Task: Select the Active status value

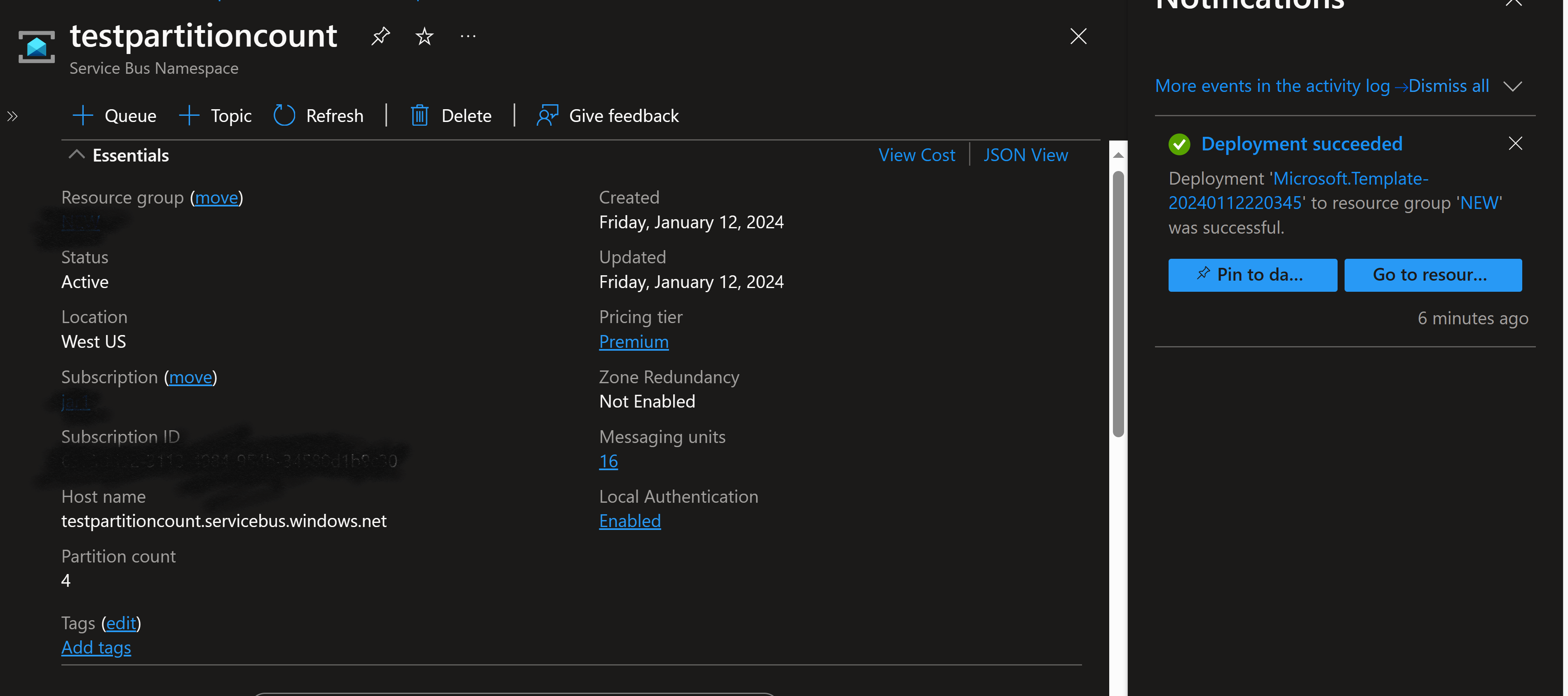Action: coord(85,282)
